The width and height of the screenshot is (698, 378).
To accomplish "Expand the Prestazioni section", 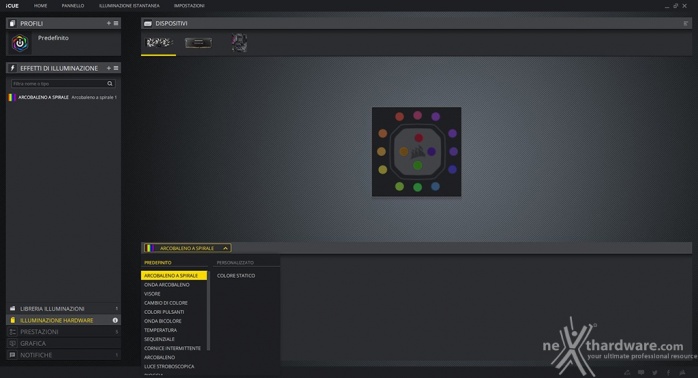I will click(x=63, y=332).
